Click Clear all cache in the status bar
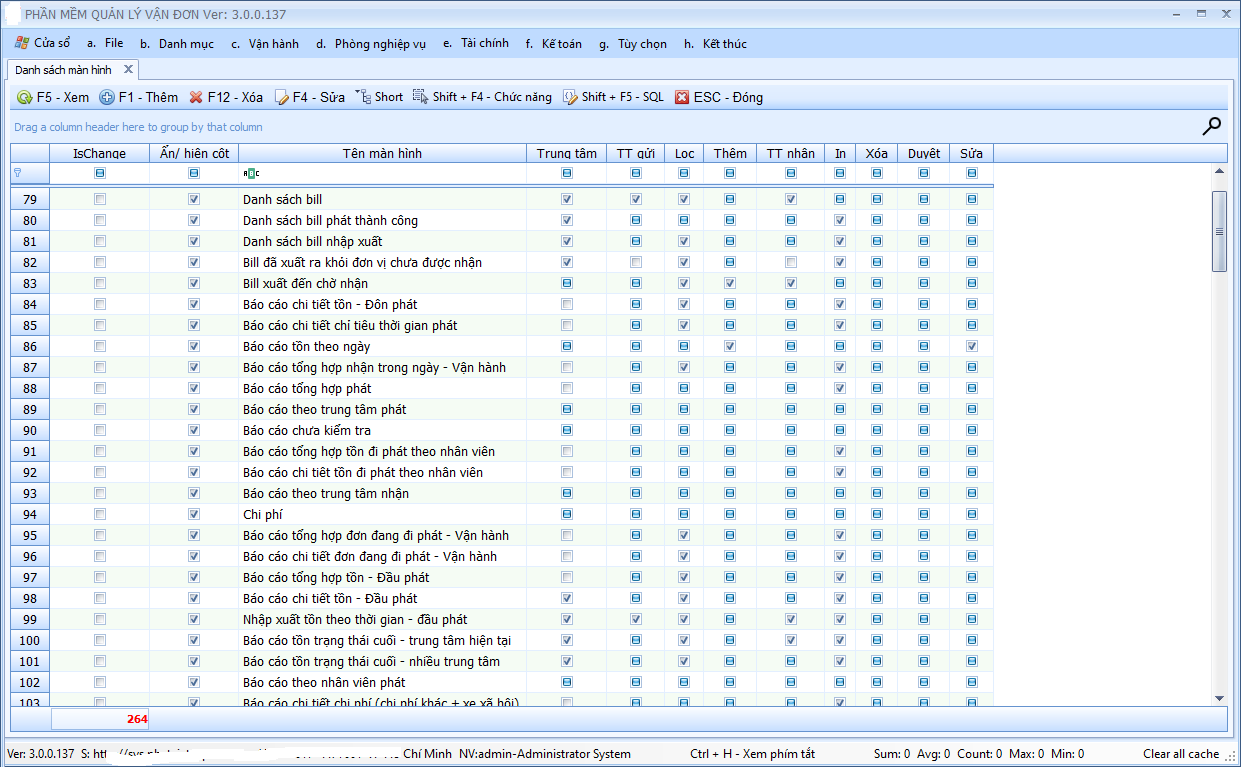Screen dimensions: 1241x767 click(1181, 754)
